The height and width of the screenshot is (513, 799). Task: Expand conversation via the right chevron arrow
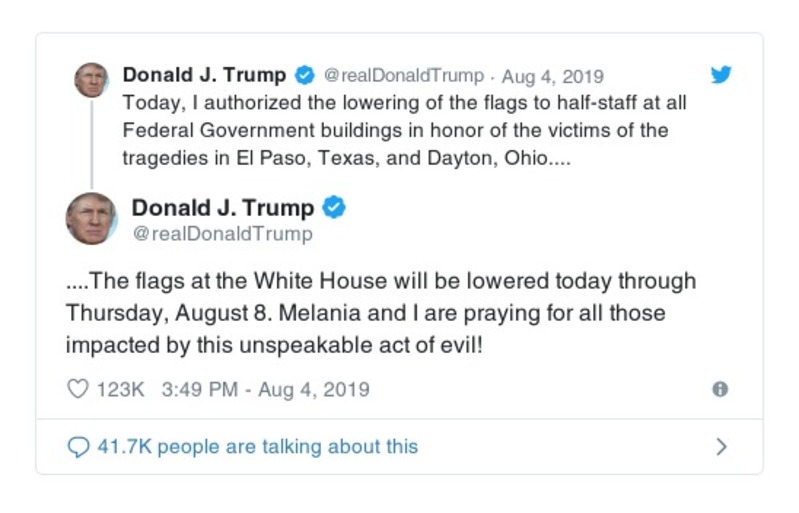(x=722, y=447)
